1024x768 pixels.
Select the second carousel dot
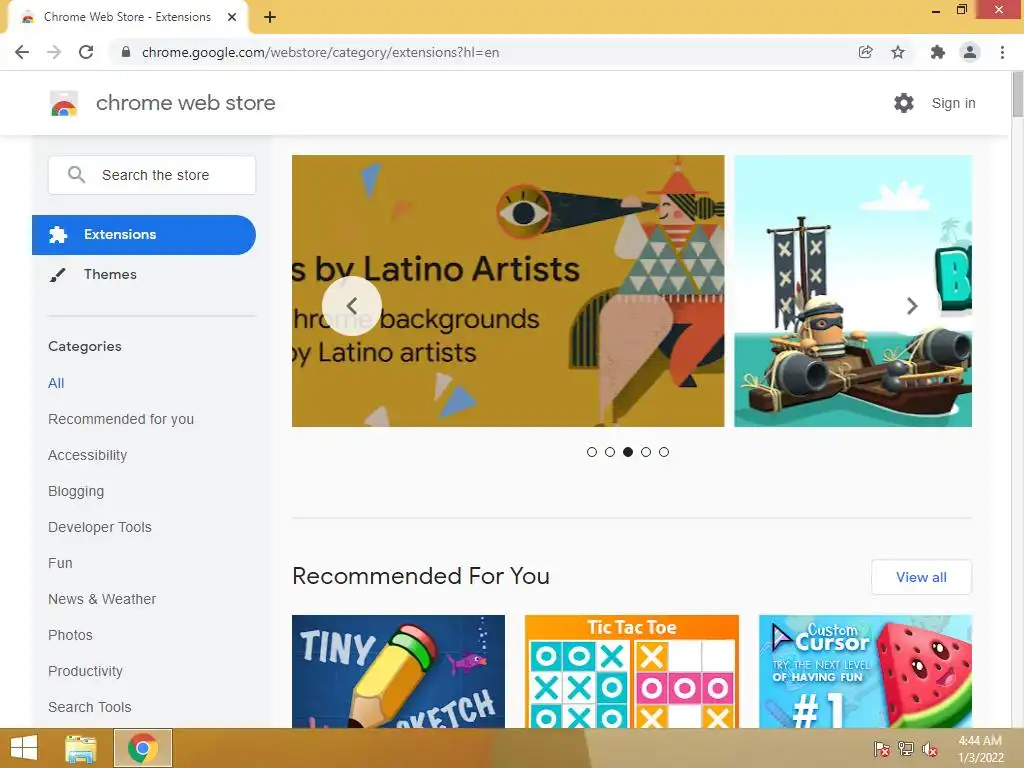610,452
